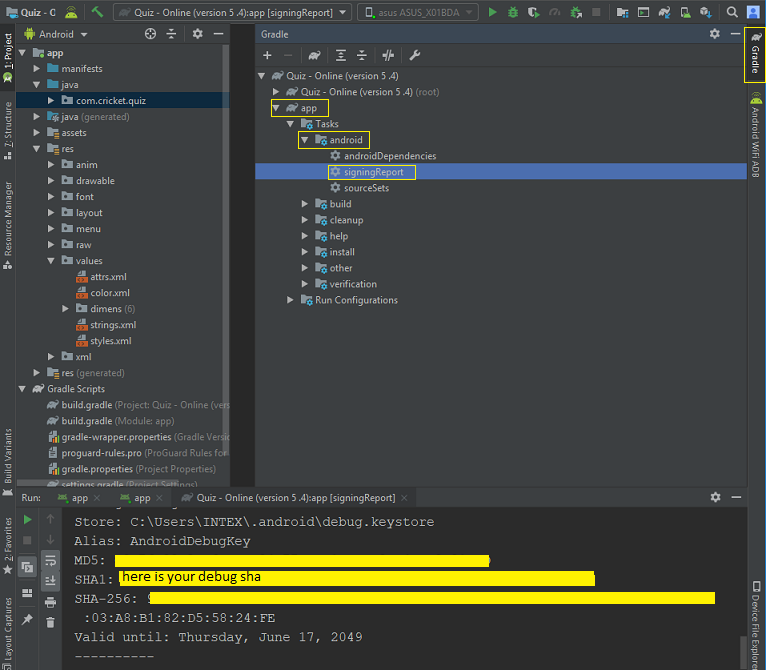Toggle soft-wrap in Run console

pyautogui.click(x=50, y=561)
